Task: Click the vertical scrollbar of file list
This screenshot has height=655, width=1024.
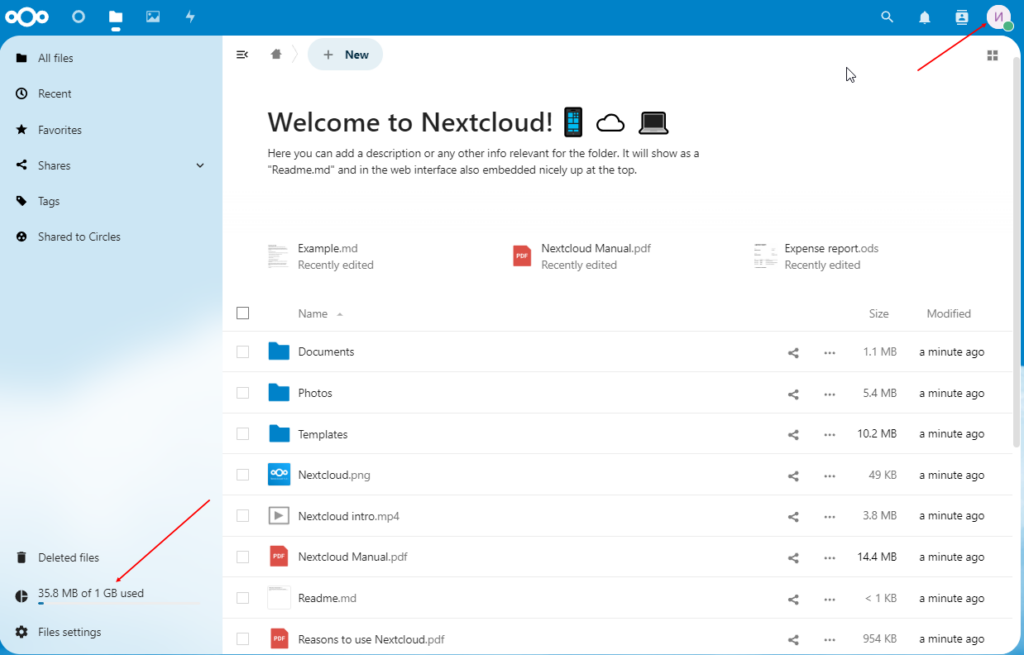Action: click(x=1016, y=251)
